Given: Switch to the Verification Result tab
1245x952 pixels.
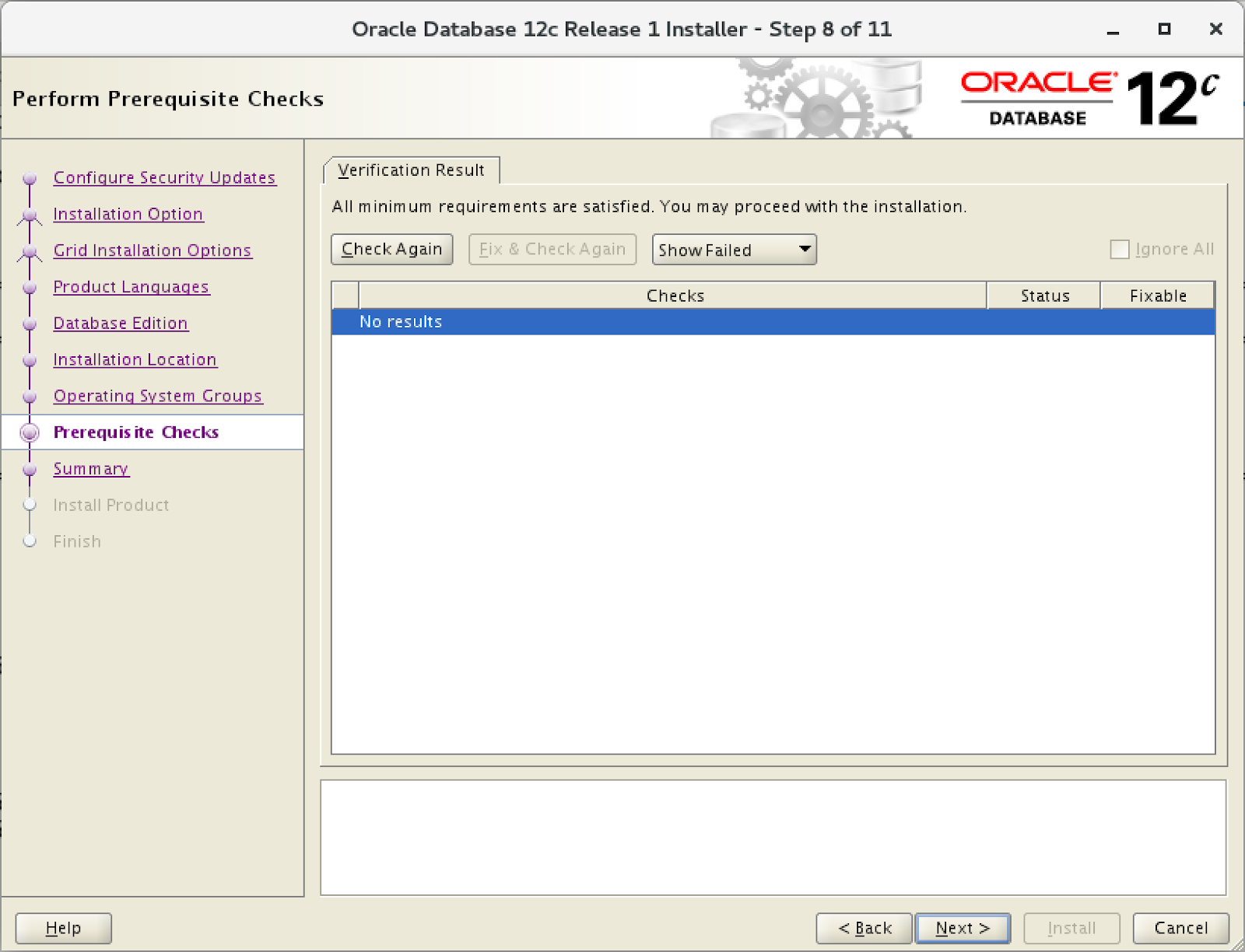Looking at the screenshot, I should 411,170.
